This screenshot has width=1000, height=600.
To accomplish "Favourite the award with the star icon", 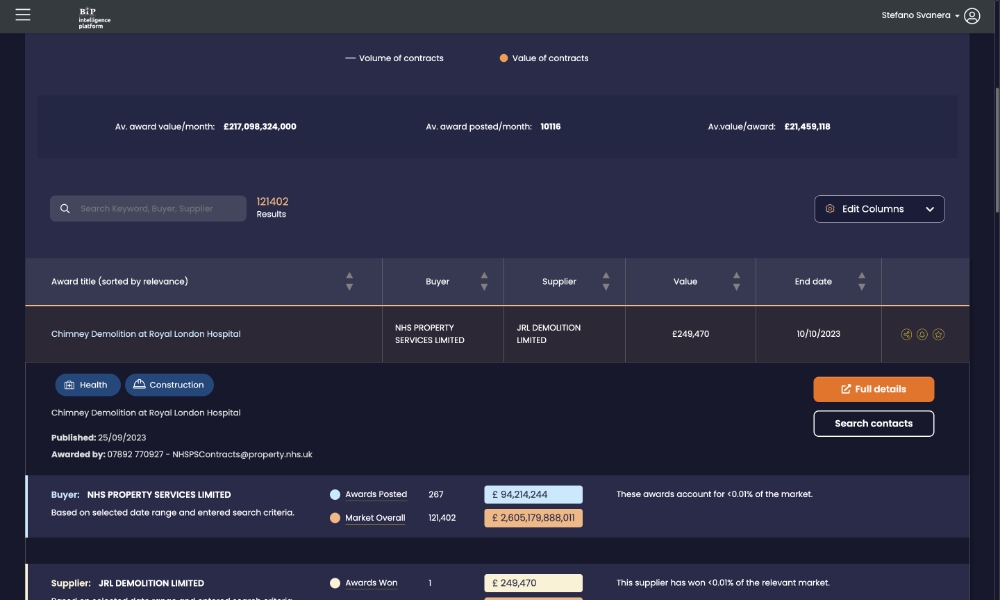I will coord(938,334).
